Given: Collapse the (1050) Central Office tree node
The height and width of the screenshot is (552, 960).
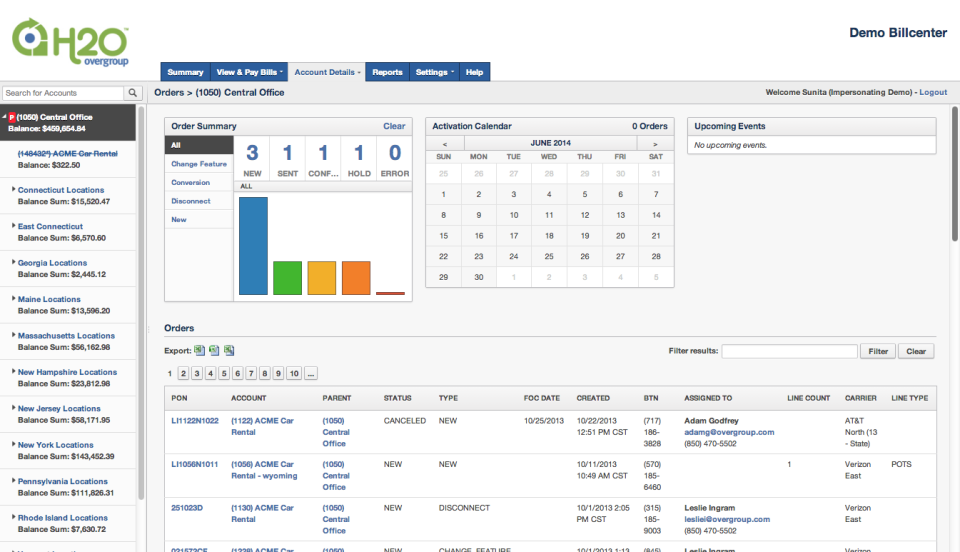Looking at the screenshot, I should pos(4,117).
